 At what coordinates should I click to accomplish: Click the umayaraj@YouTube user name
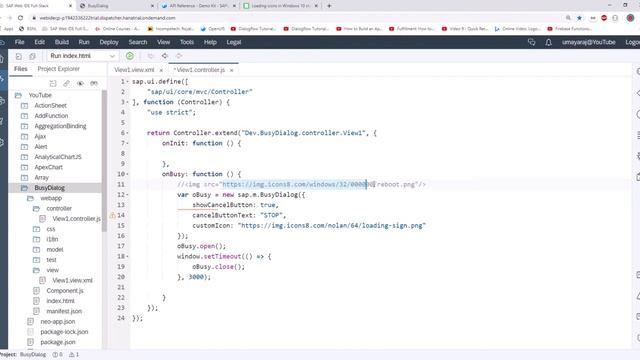click(588, 42)
